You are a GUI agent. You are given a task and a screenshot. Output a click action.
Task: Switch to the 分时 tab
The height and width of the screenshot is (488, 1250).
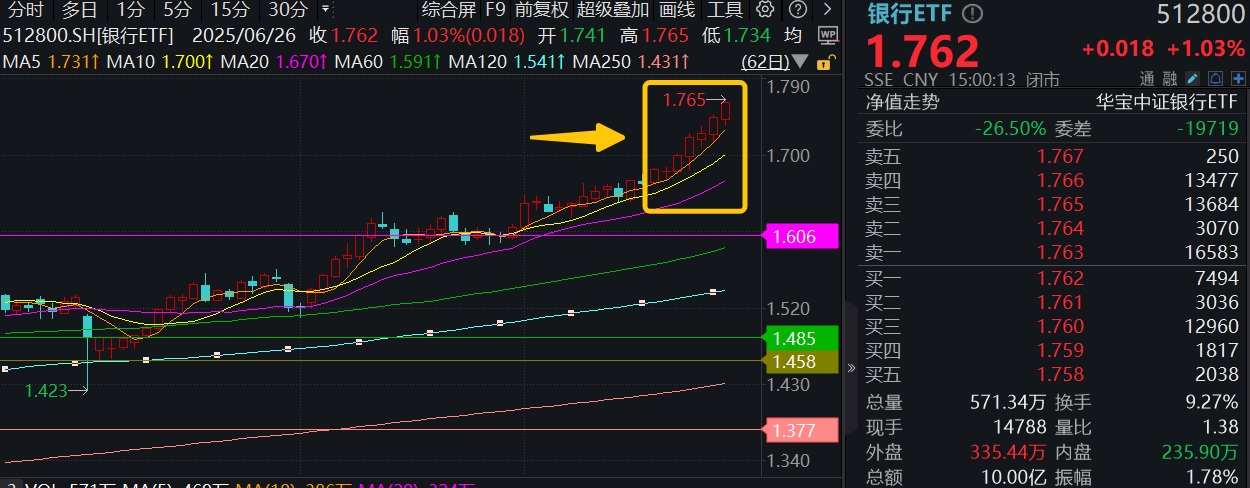27,11
